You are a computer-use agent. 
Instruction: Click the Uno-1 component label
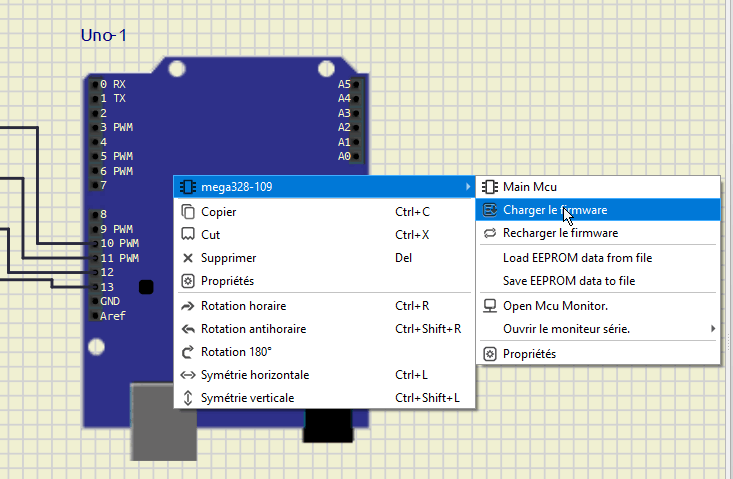pyautogui.click(x=103, y=35)
